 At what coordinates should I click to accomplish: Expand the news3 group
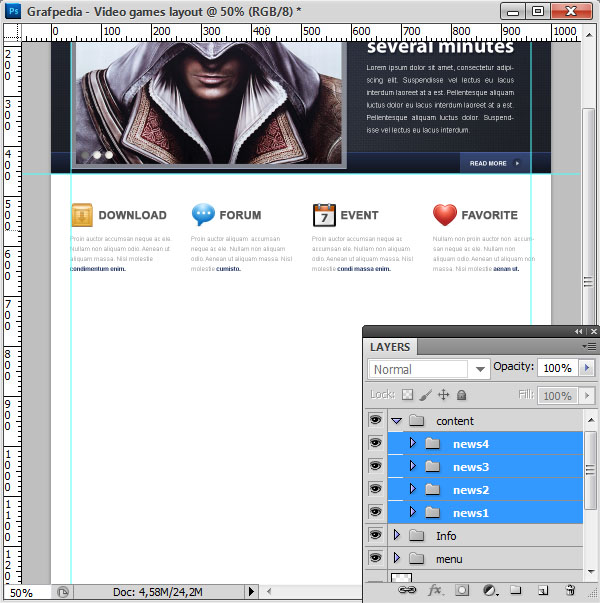click(x=413, y=466)
